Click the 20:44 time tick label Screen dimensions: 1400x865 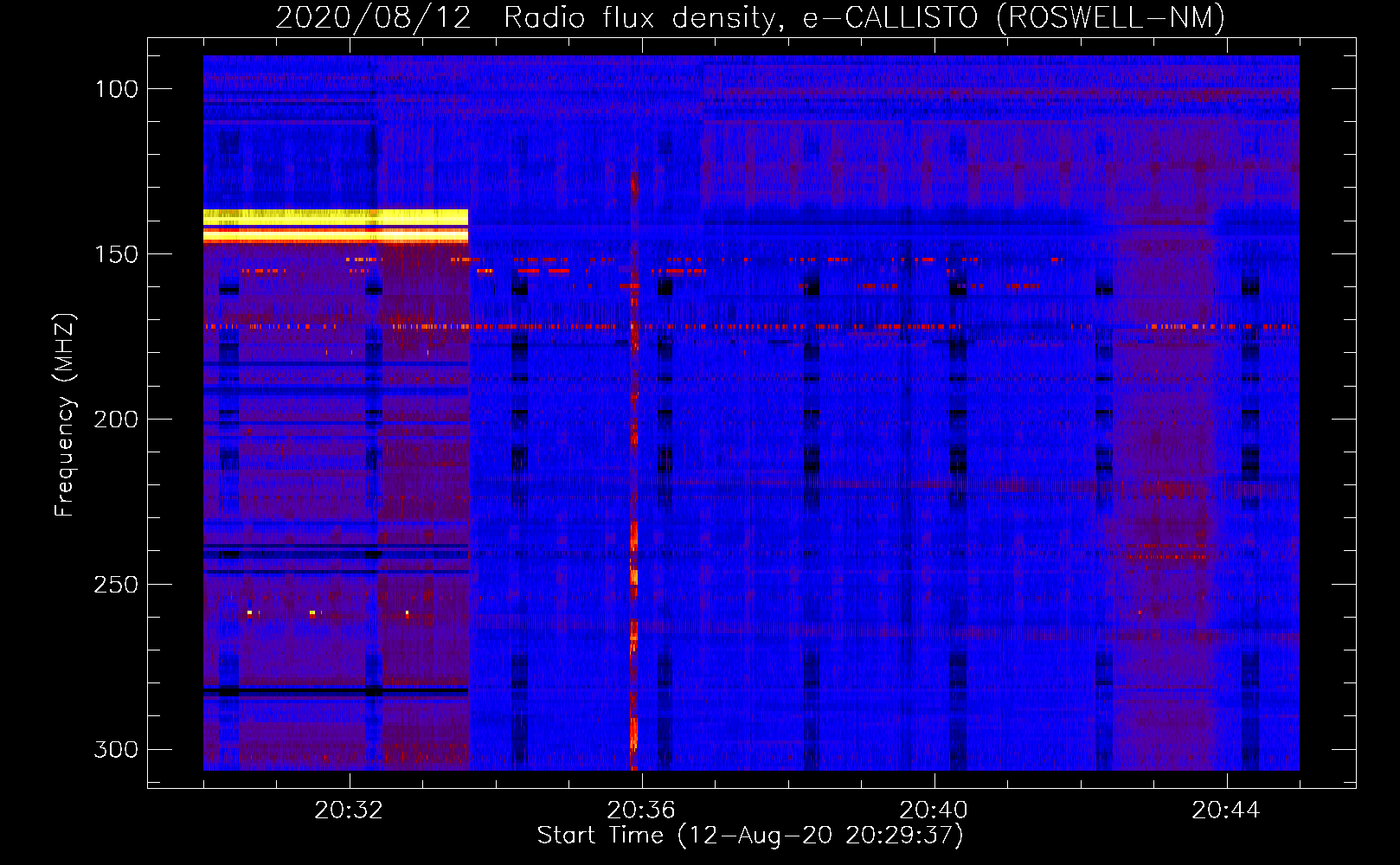[1226, 811]
